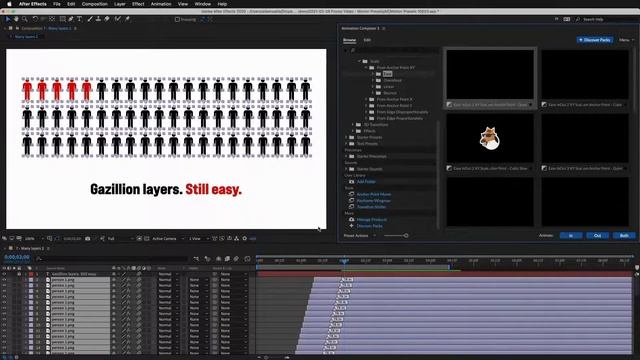640x360 pixels.
Task: Click the timeline playhead at 02:00
Action: click(x=344, y=260)
